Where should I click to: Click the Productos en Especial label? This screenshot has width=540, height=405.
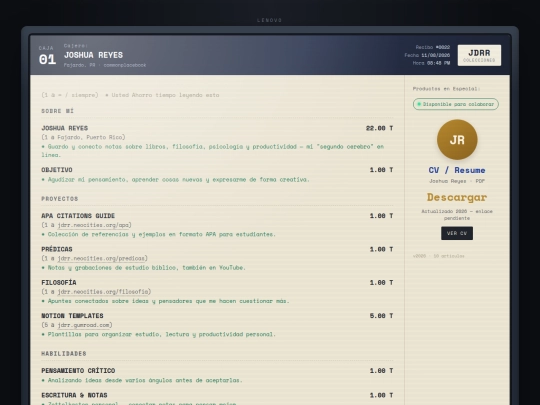click(446, 89)
